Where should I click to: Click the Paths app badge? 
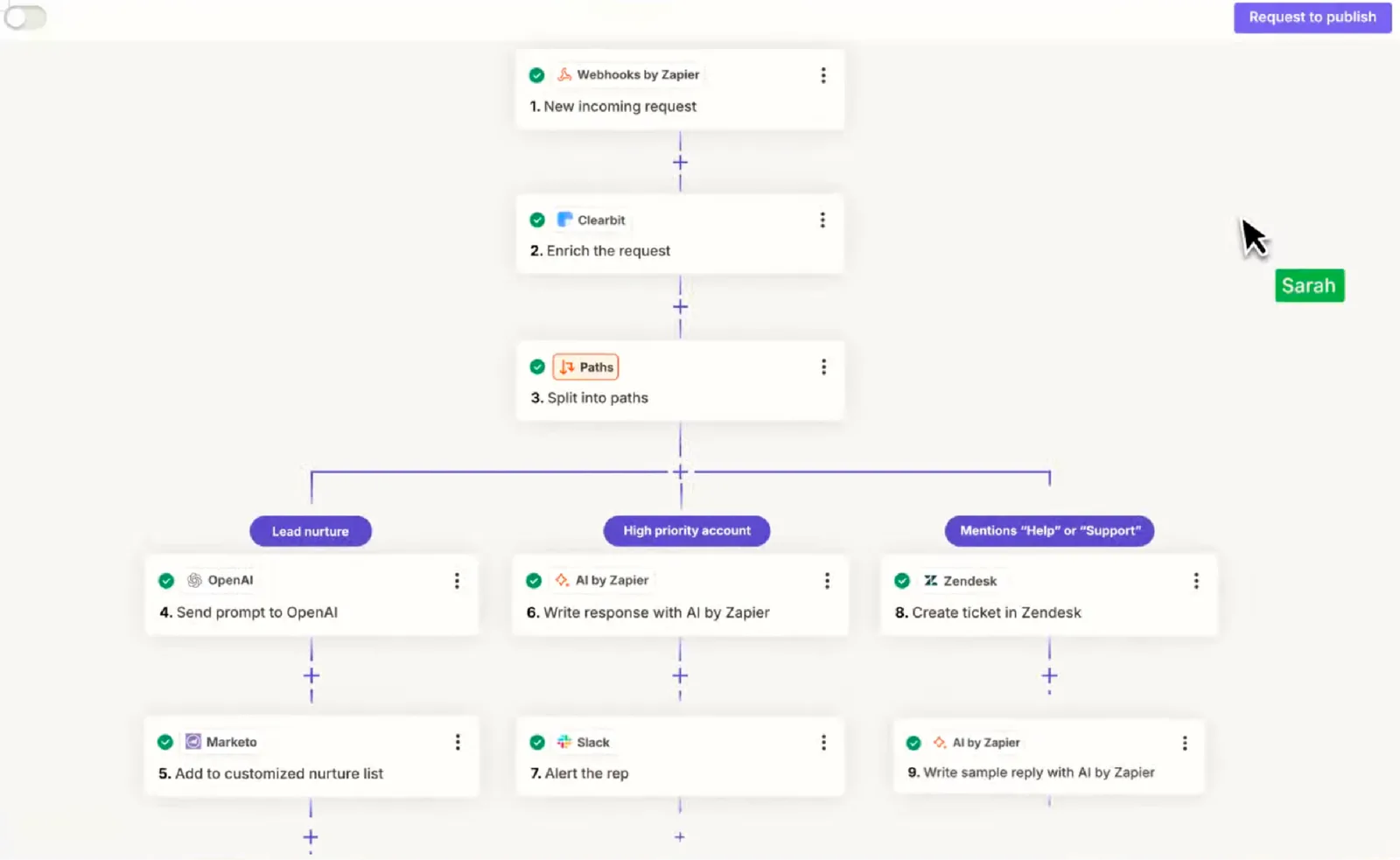tap(585, 367)
